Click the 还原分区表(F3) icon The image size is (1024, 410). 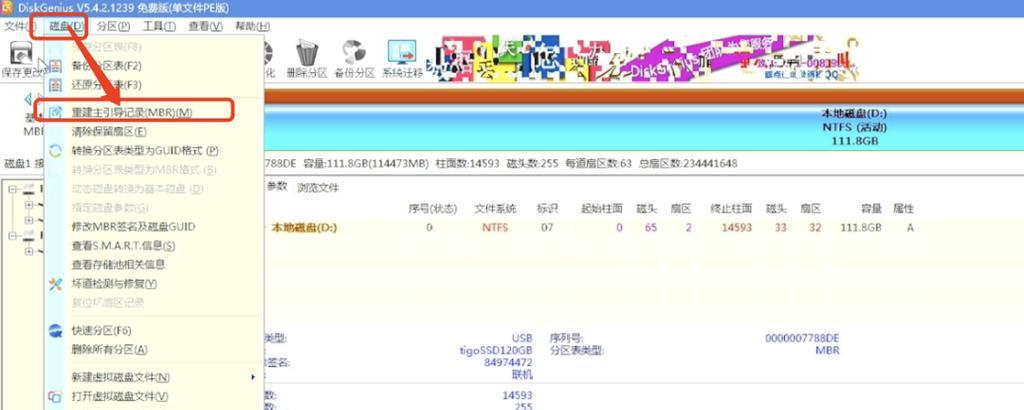point(56,85)
